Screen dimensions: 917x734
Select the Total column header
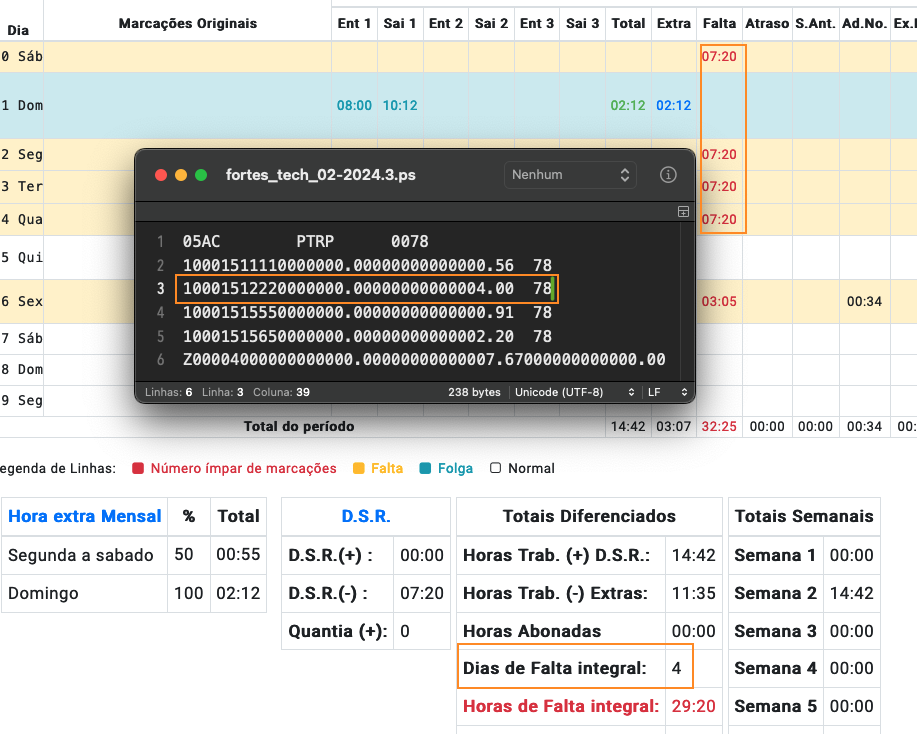(628, 23)
